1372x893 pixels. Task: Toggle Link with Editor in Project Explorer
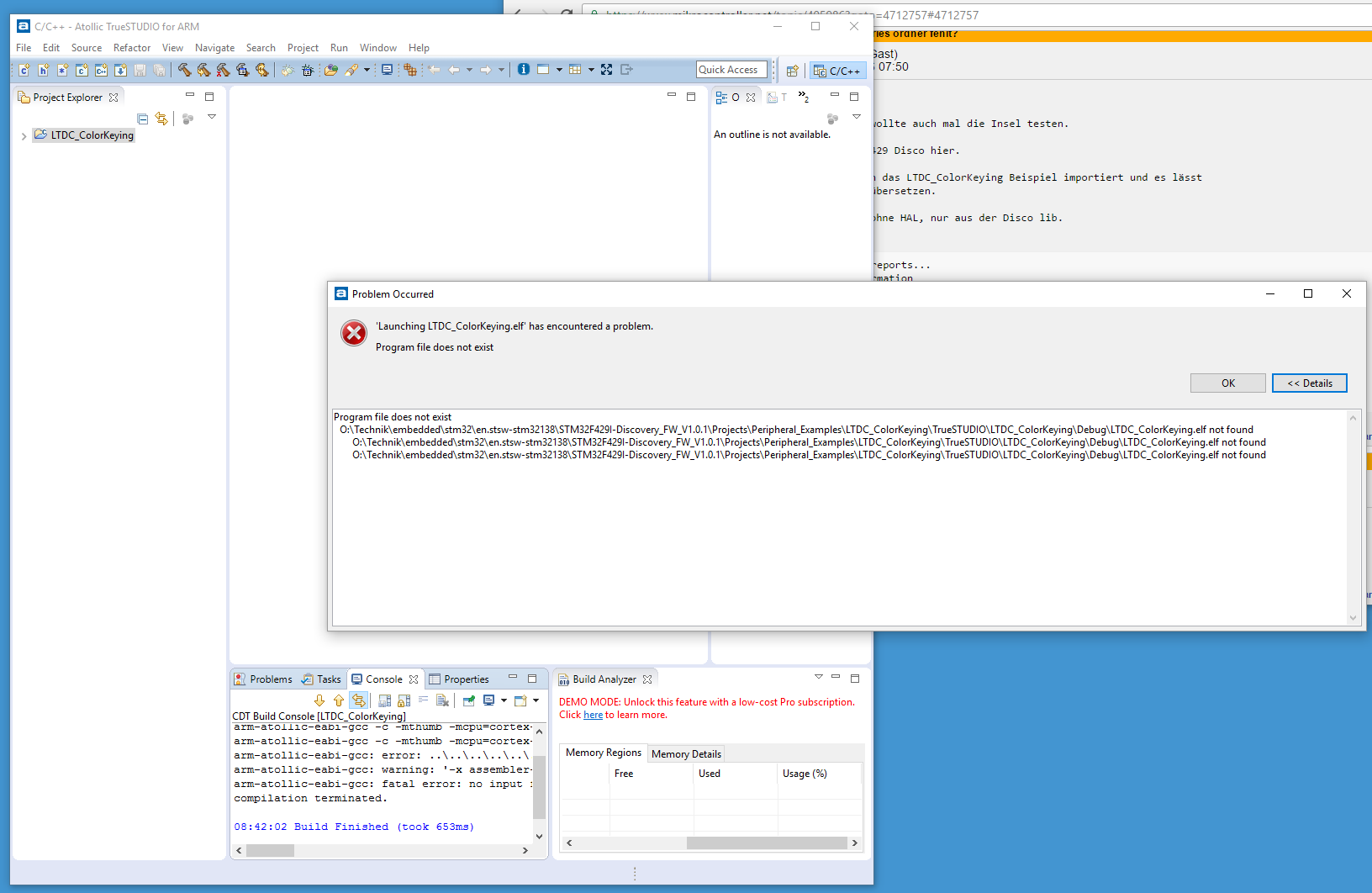[x=161, y=119]
